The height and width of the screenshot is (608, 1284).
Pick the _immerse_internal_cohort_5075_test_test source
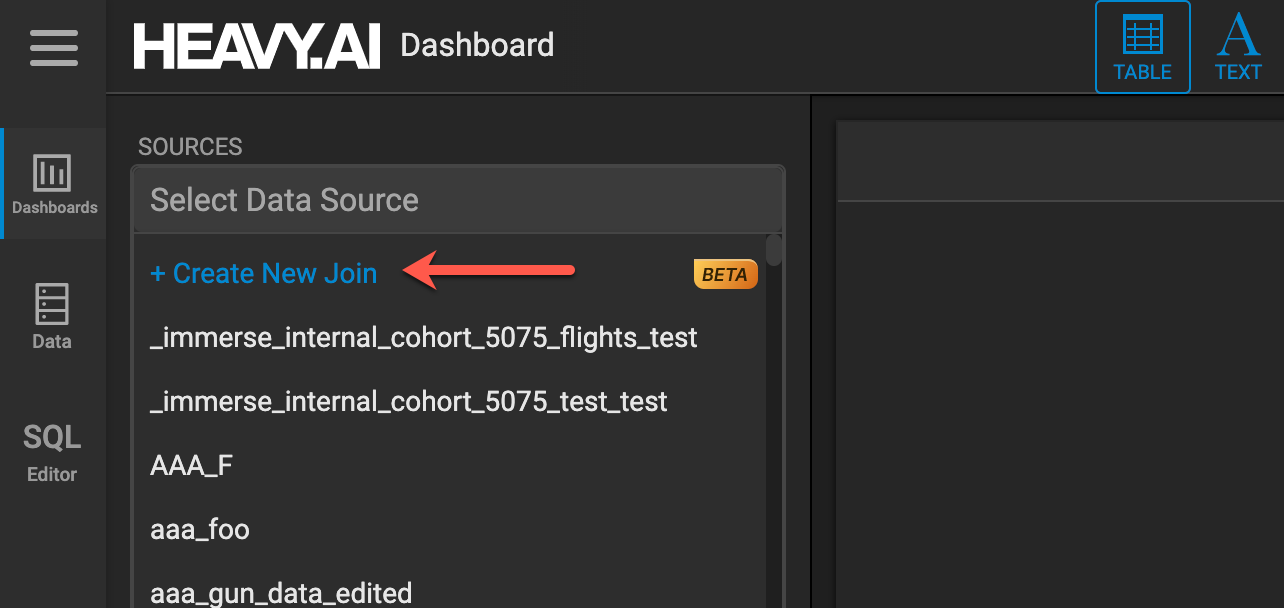tap(408, 402)
